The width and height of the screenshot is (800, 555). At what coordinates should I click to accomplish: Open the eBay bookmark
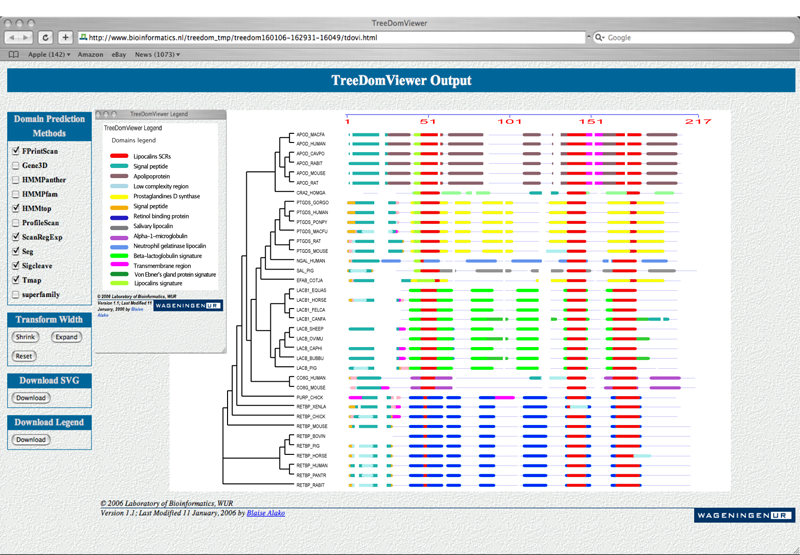pyautogui.click(x=118, y=54)
